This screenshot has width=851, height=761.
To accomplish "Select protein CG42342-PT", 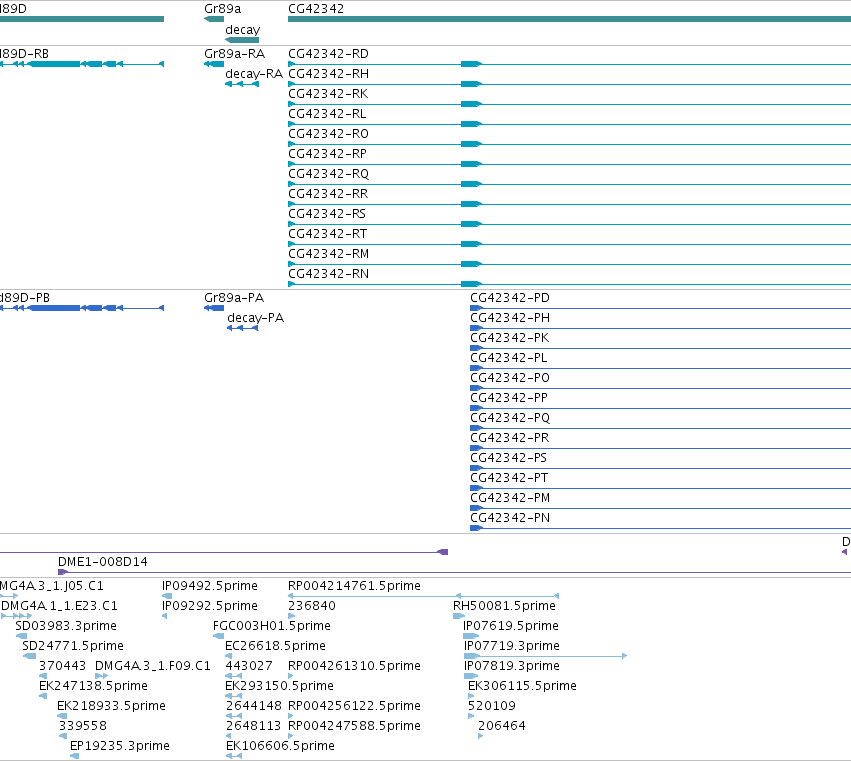I will click(x=509, y=478).
